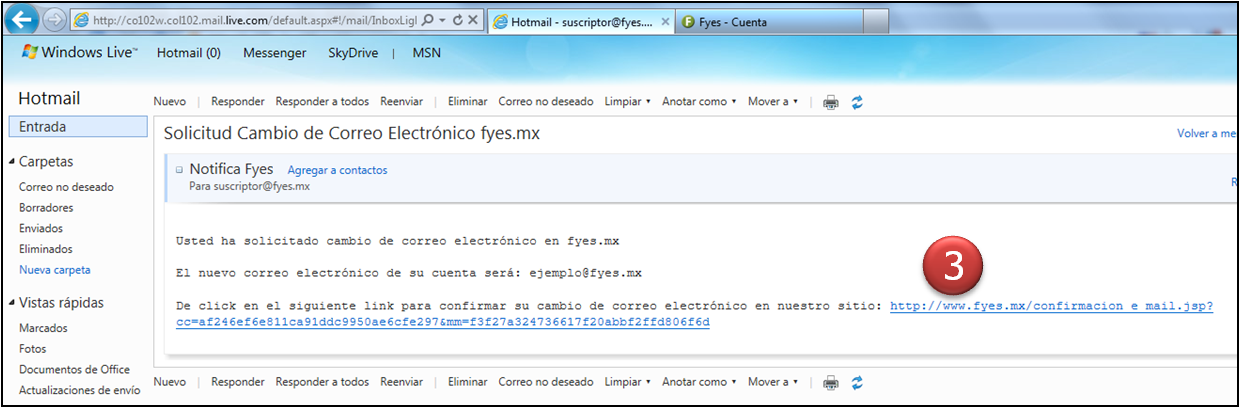This screenshot has width=1240, height=408.
Task: Open the Enviados folder
Action: [x=41, y=229]
